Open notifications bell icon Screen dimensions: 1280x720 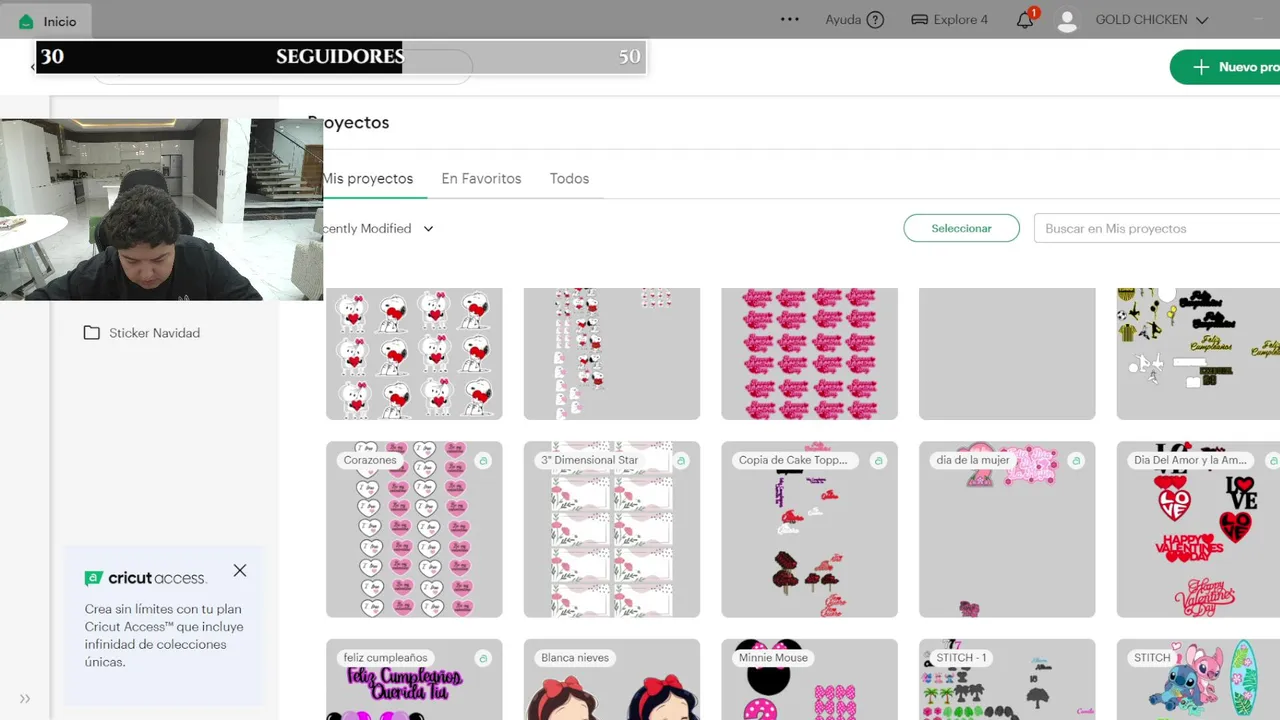(x=1025, y=20)
